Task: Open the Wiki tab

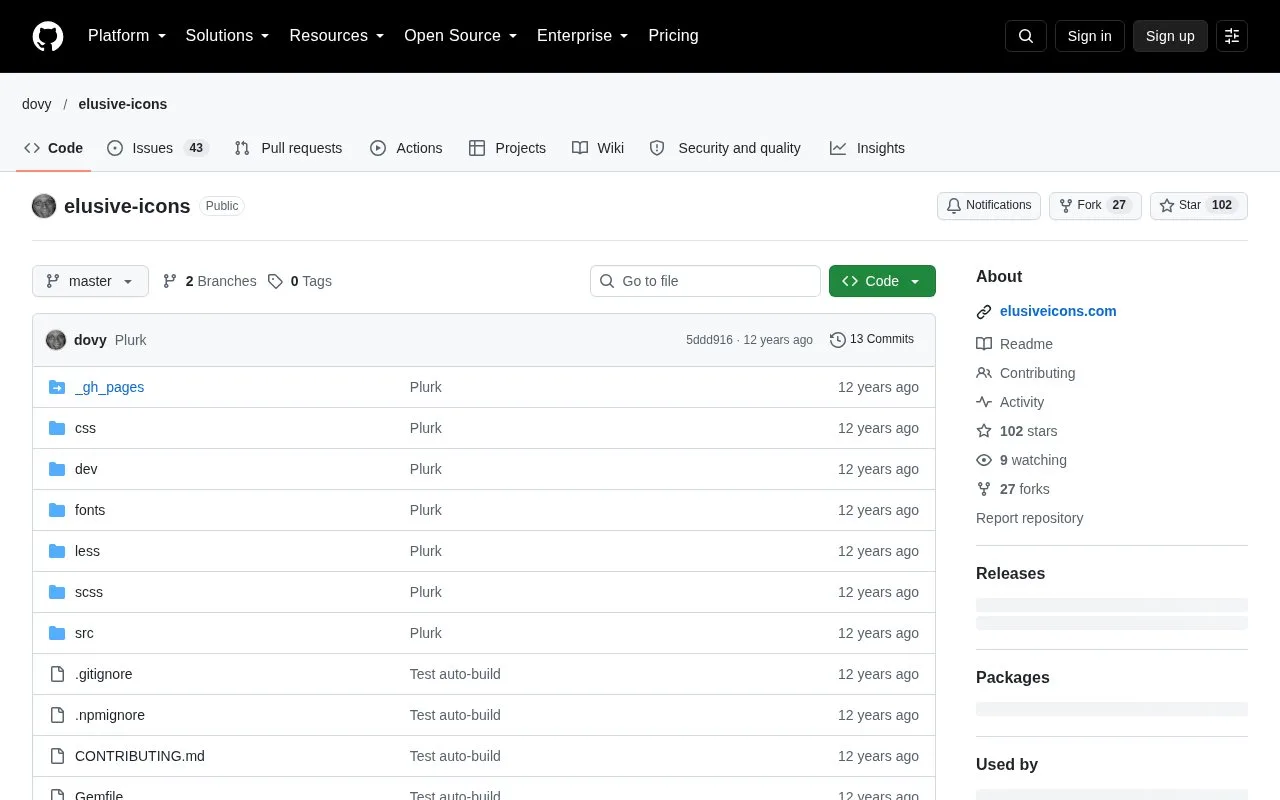Action: tap(598, 148)
